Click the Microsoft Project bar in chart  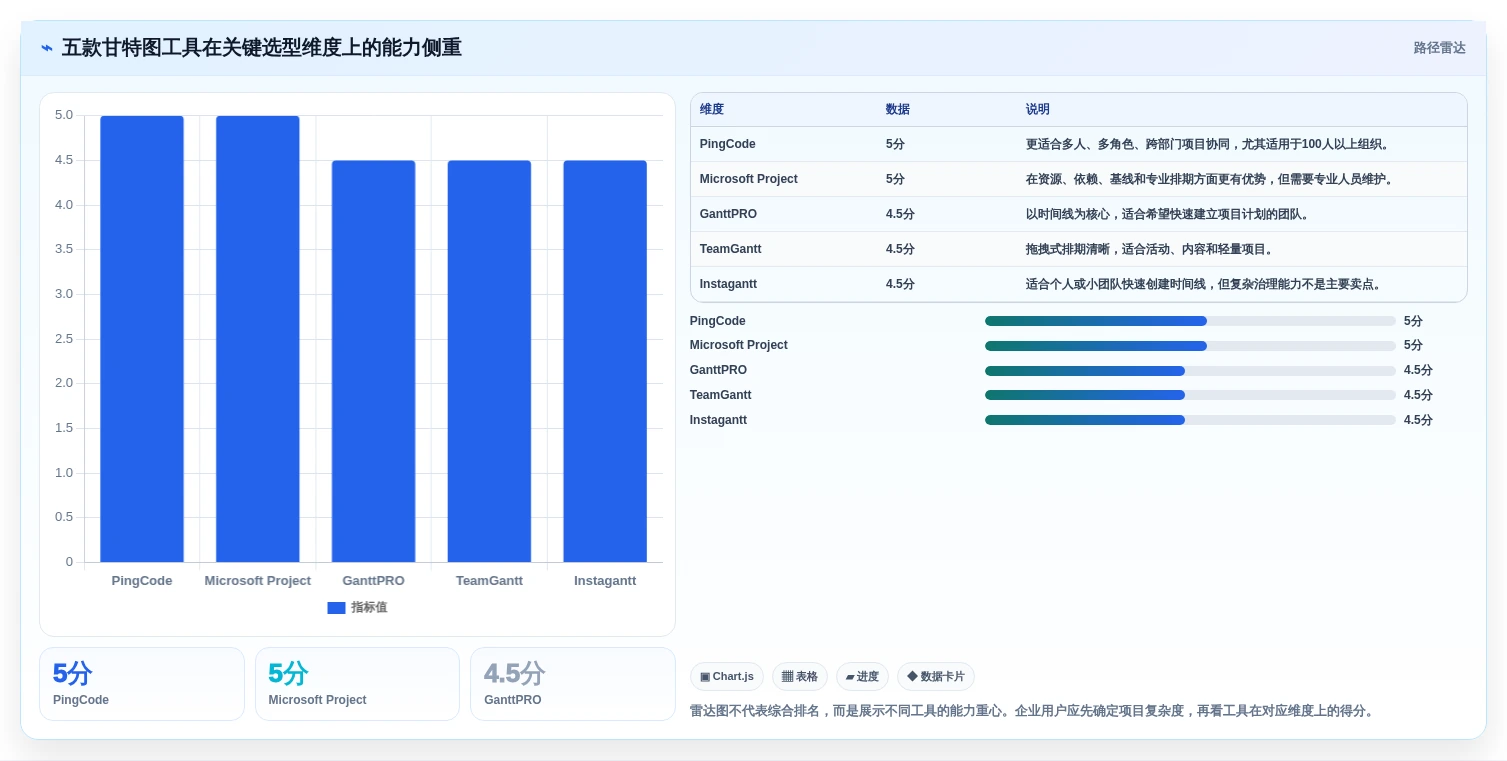pos(258,339)
